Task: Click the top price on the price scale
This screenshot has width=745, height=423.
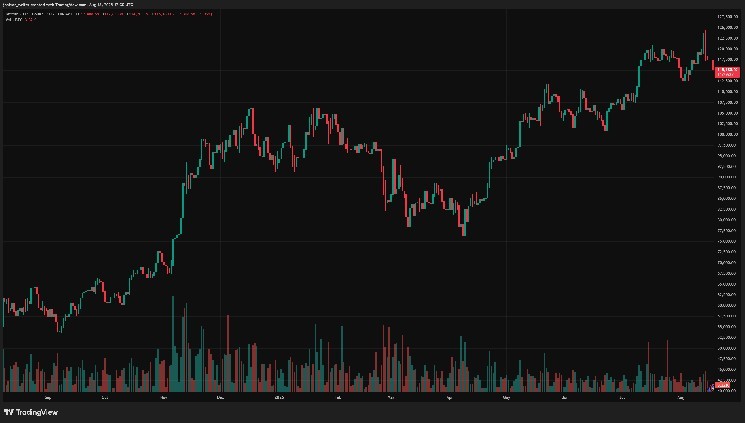Action: click(727, 17)
